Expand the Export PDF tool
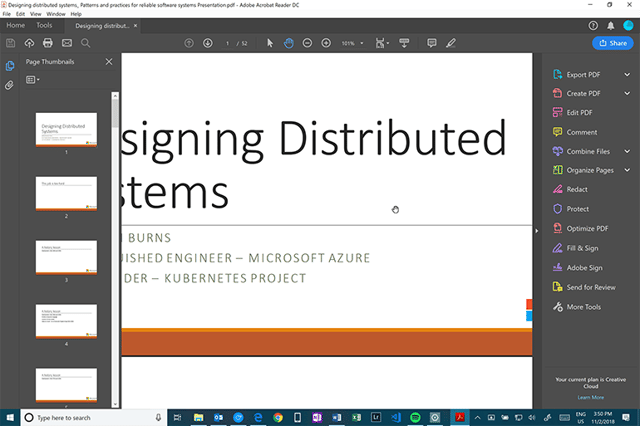The width and height of the screenshot is (640, 426). [627, 74]
